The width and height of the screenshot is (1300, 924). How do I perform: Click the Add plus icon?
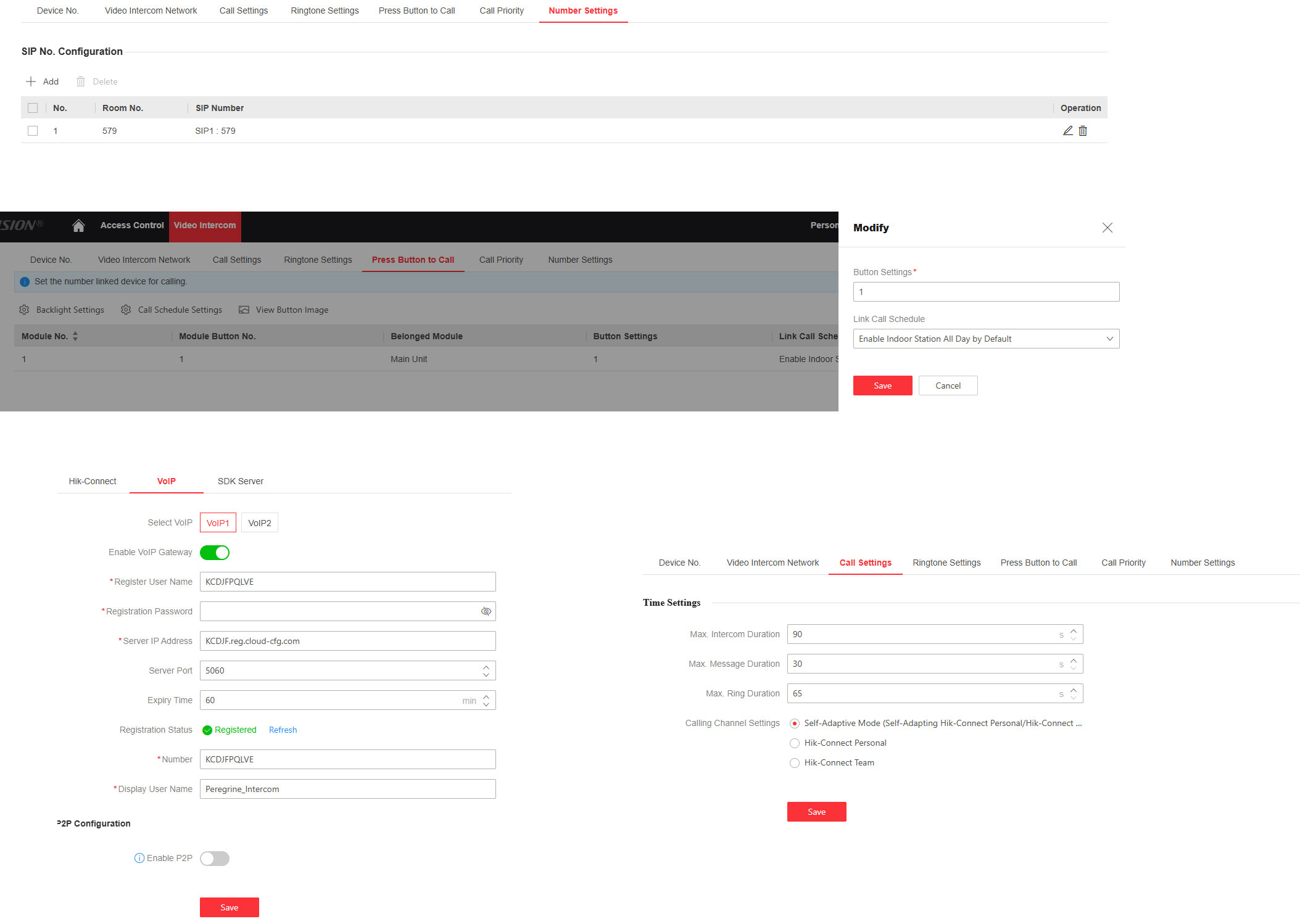click(x=31, y=81)
